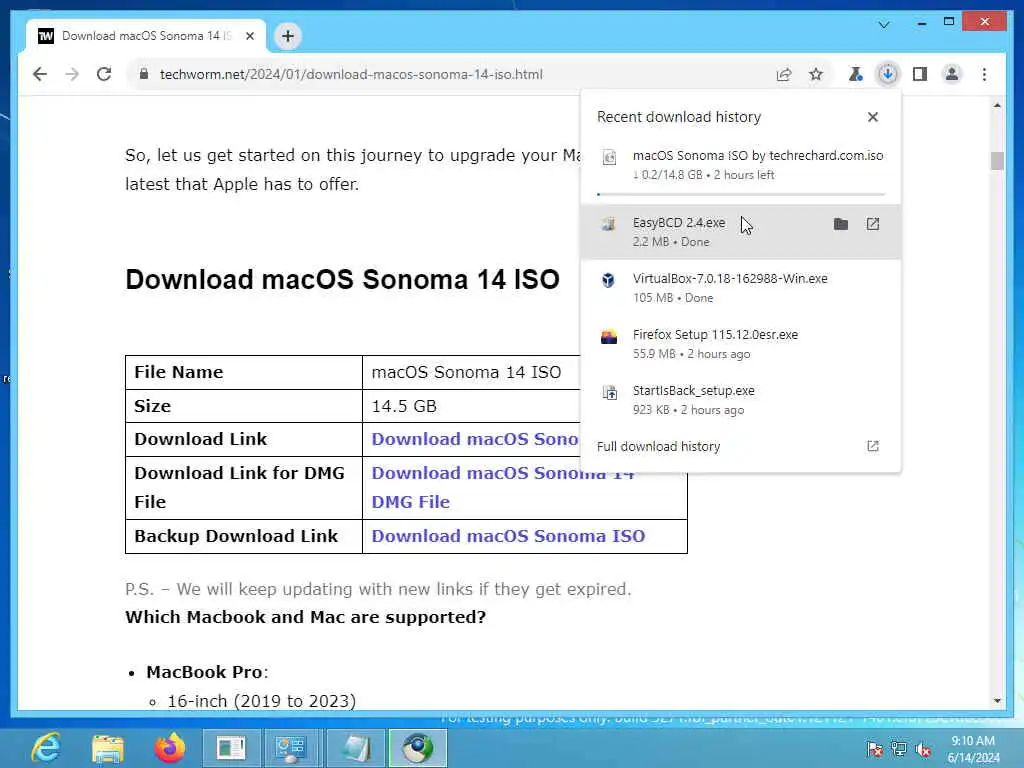Bookmark this page with the star icon
1024x768 pixels.
pyautogui.click(x=816, y=74)
